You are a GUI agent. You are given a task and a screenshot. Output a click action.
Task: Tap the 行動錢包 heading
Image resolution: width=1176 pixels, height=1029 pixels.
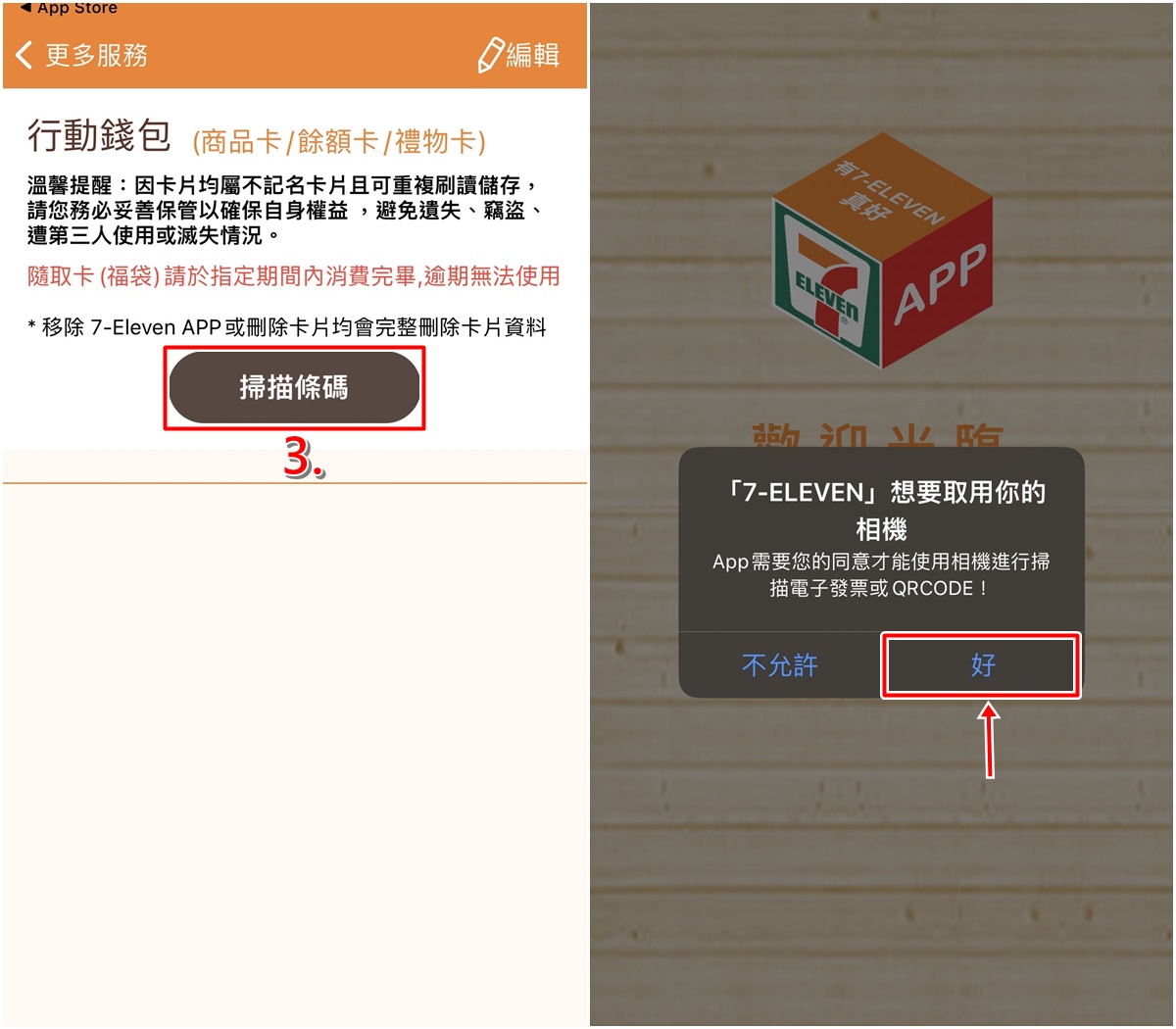click(99, 135)
